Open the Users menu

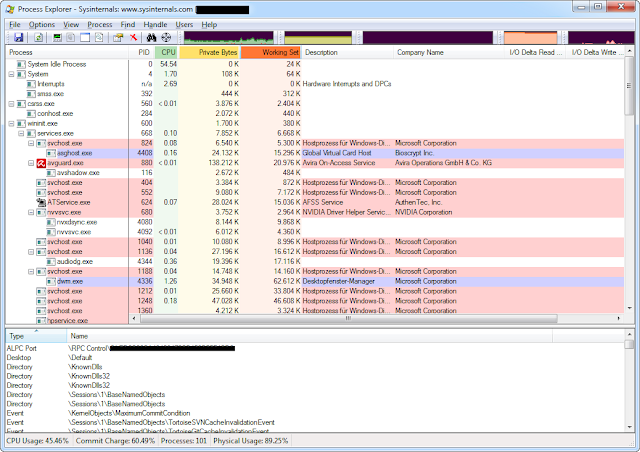tap(184, 24)
